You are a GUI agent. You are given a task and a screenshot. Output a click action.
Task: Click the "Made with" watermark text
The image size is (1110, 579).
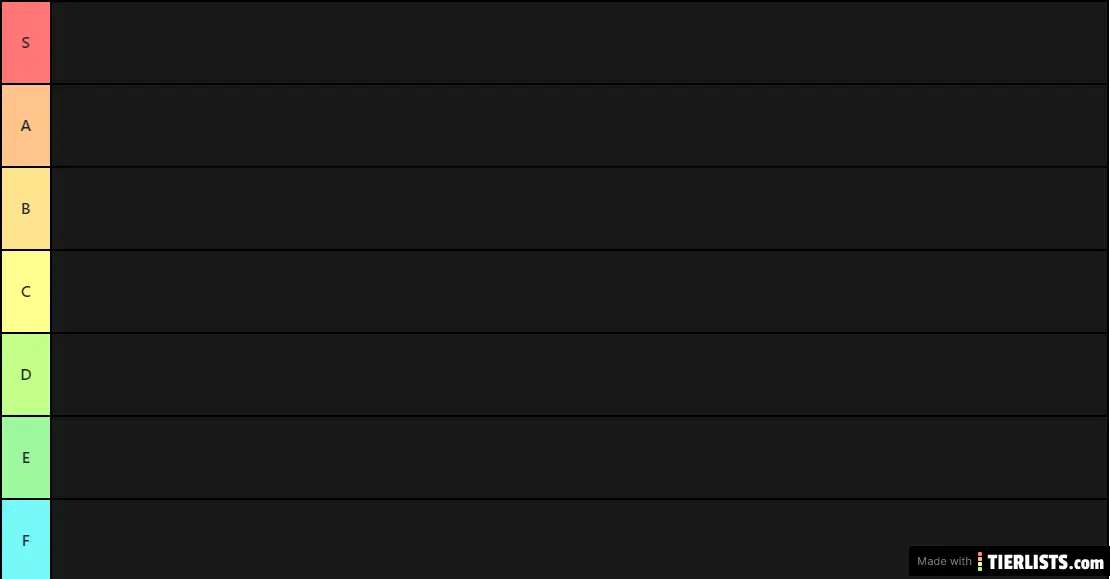[943, 562]
